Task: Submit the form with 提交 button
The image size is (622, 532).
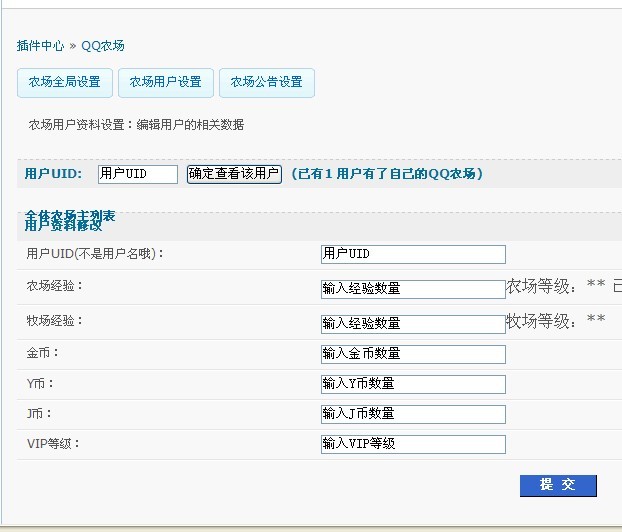Action: [x=558, y=486]
